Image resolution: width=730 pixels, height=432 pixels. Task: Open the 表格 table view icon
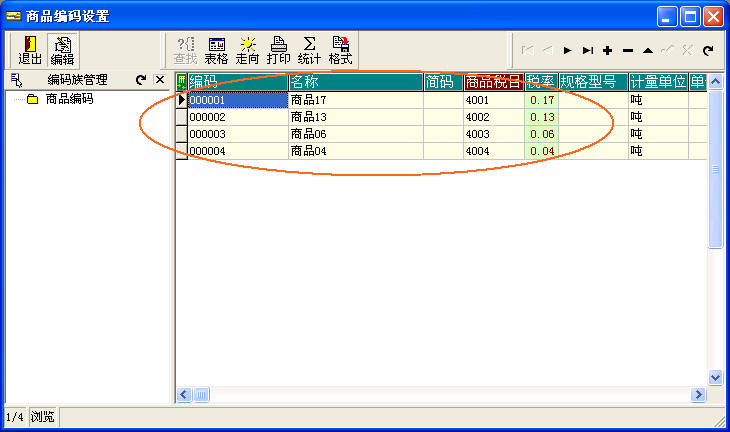click(216, 50)
